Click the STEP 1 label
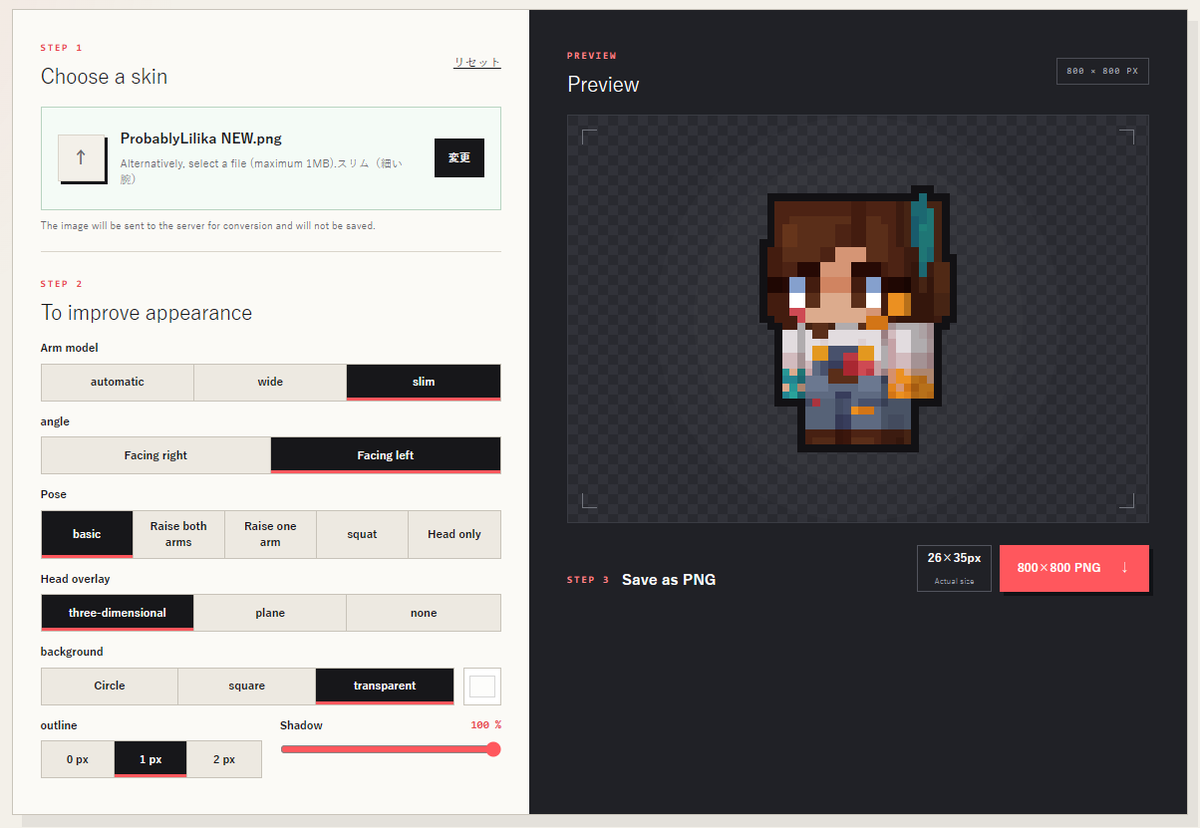Viewport: 1200px width, 828px height. click(62, 48)
